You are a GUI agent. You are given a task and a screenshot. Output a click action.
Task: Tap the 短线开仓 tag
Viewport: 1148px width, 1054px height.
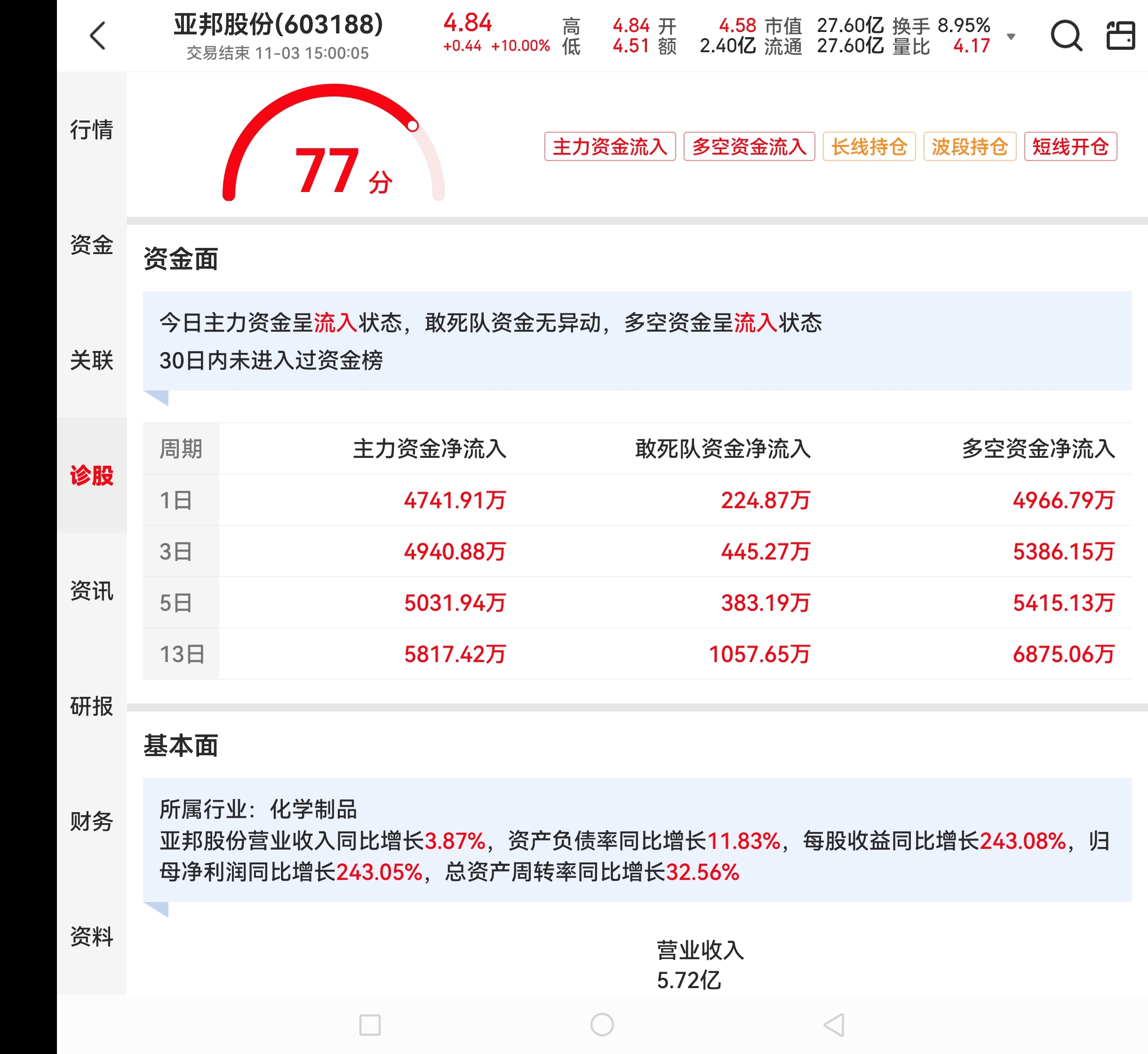[x=1070, y=147]
